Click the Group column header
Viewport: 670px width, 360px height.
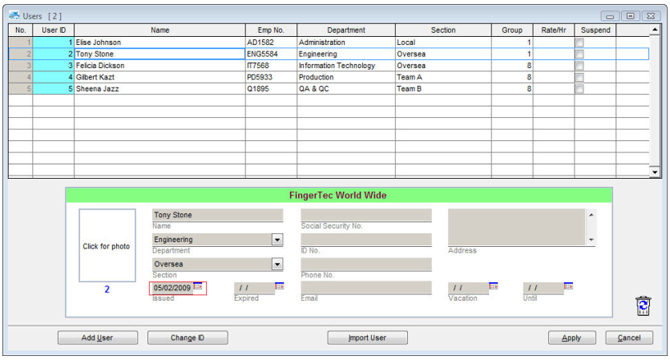click(512, 30)
